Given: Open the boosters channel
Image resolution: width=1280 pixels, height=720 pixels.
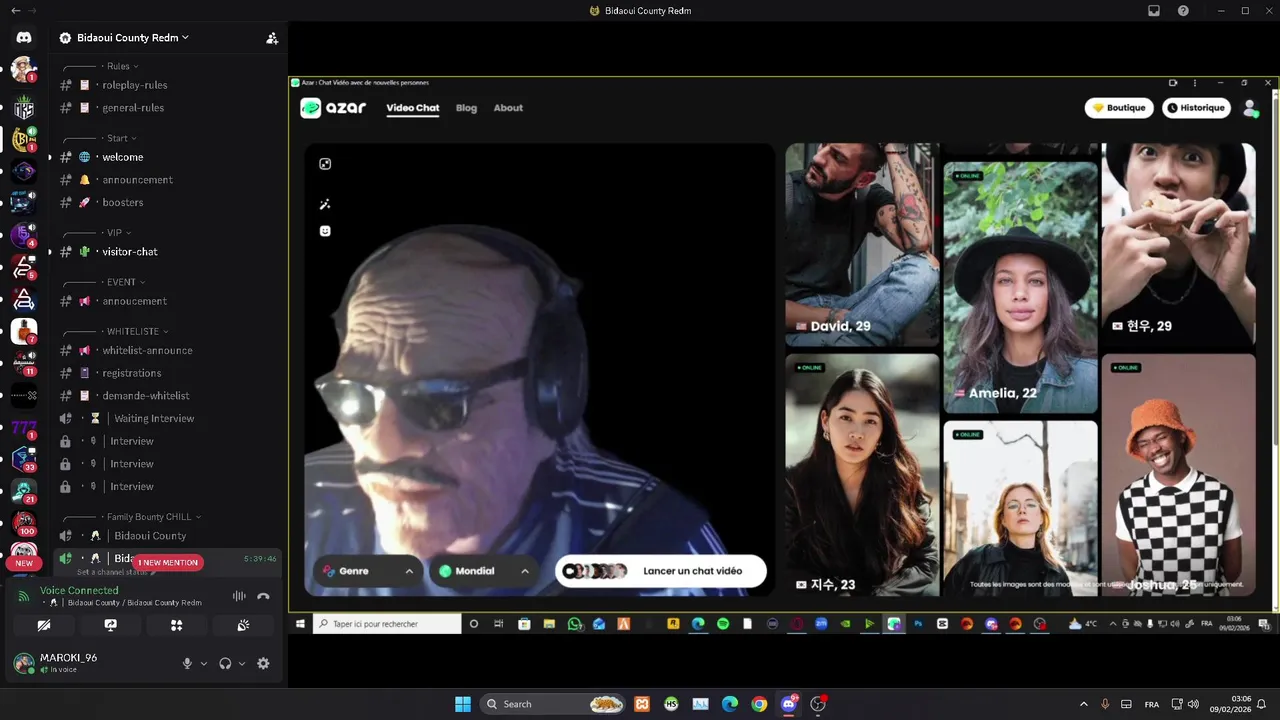Looking at the screenshot, I should click(167, 202).
